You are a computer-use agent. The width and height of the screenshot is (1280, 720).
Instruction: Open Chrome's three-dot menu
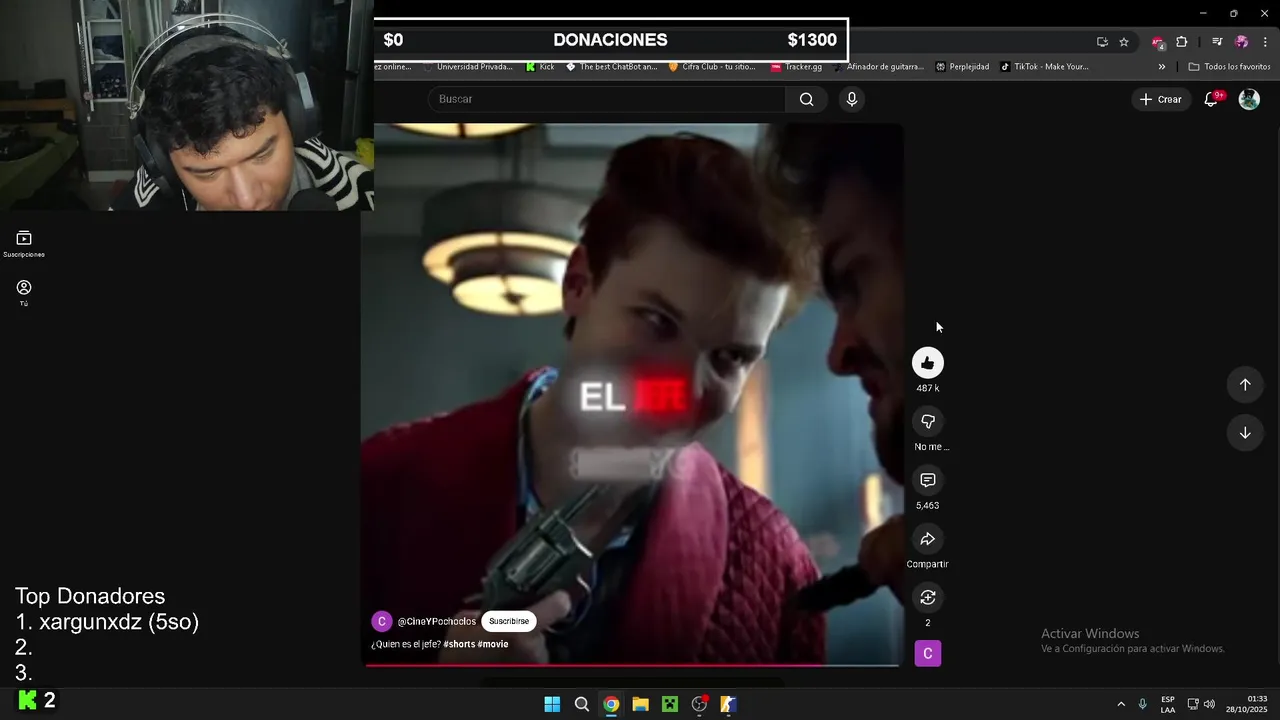click(x=1265, y=42)
